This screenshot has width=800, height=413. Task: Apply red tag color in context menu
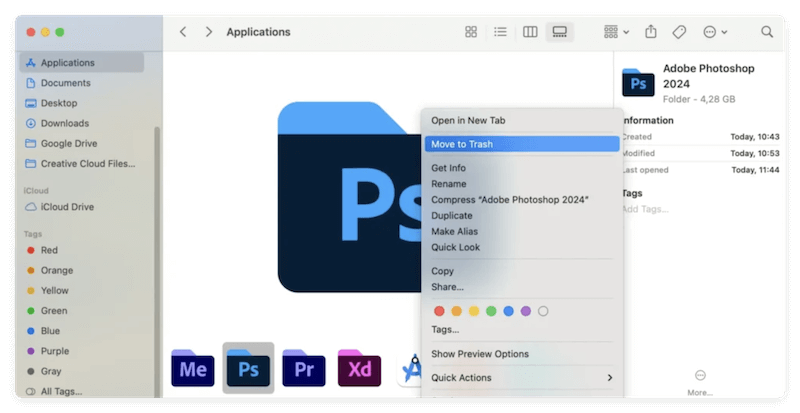click(439, 311)
